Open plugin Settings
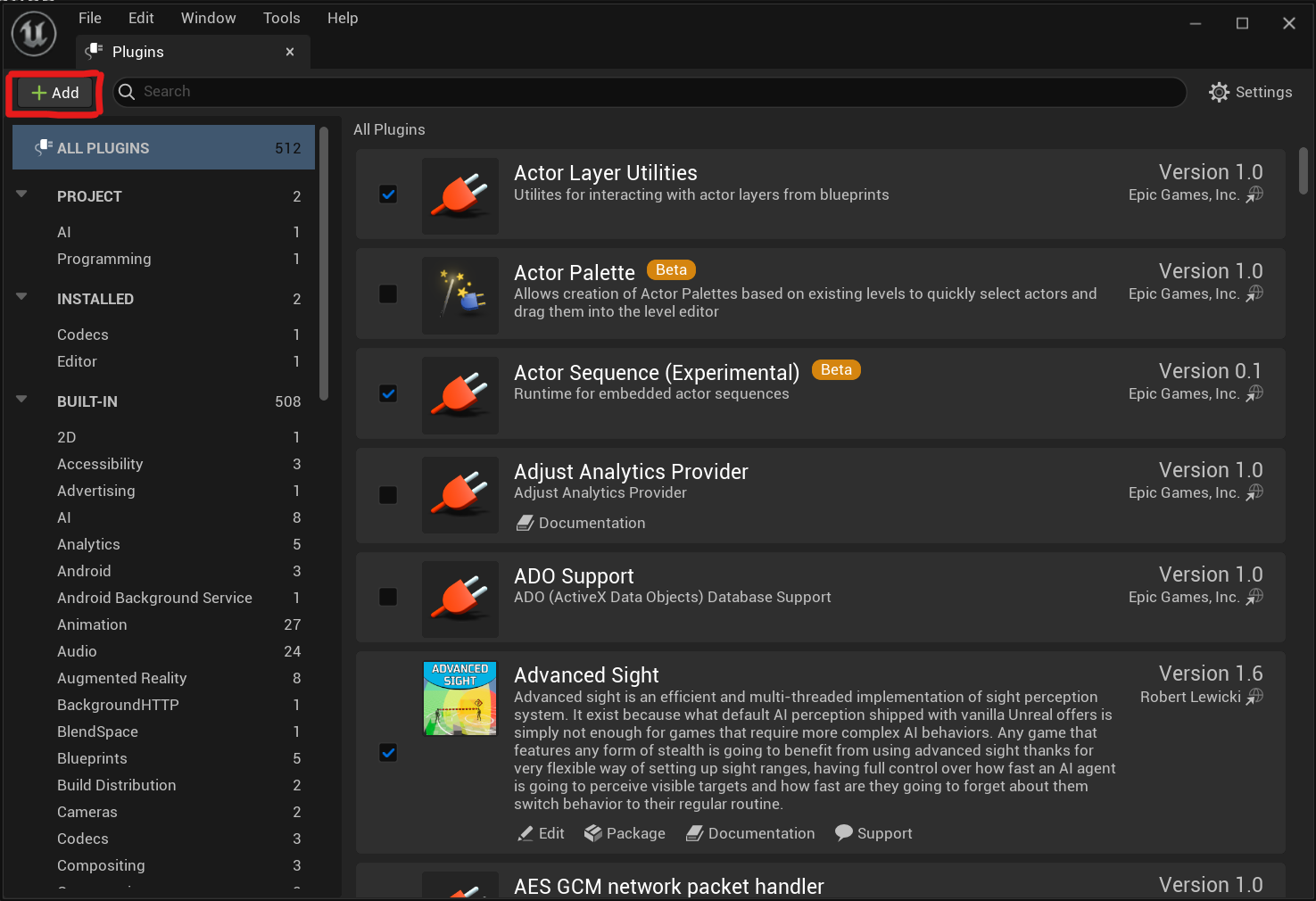 (x=1251, y=92)
